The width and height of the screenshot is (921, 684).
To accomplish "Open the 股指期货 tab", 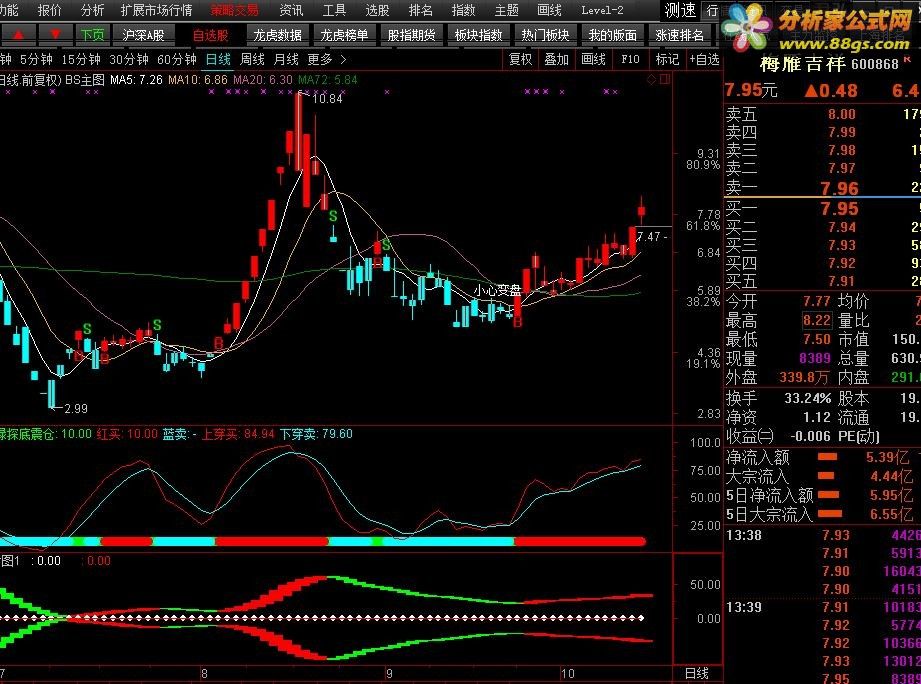I will pos(411,35).
